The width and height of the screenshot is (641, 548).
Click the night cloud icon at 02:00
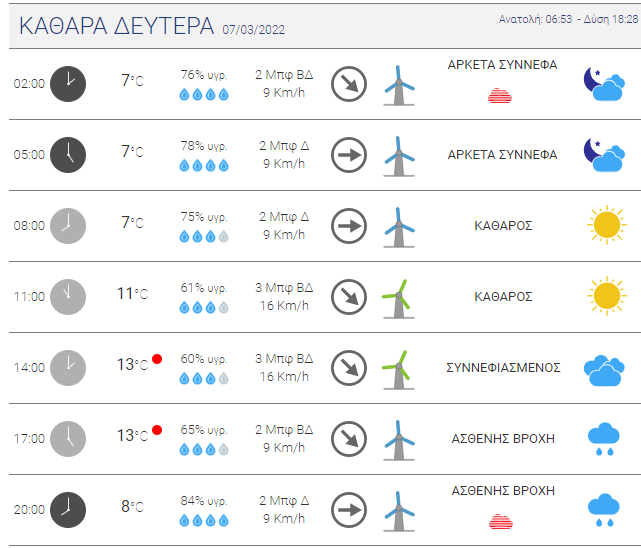[x=603, y=82]
